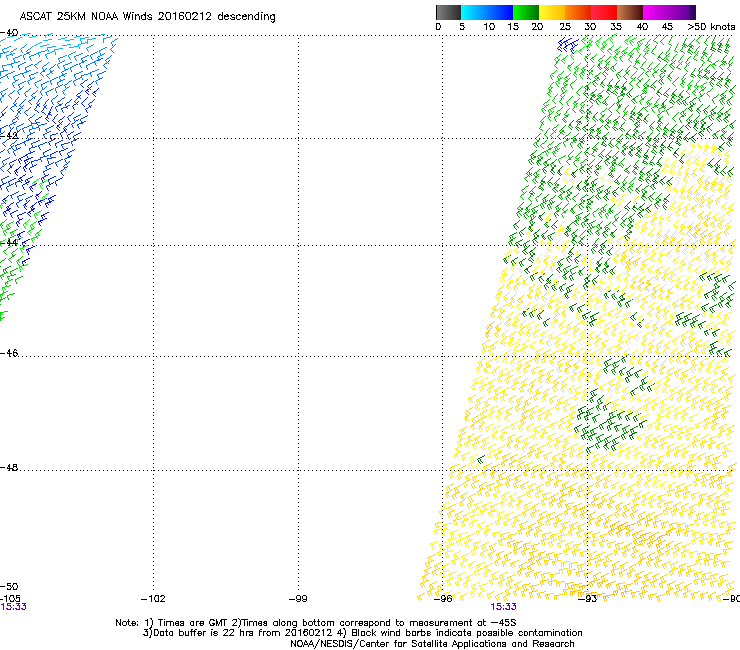The width and height of the screenshot is (740, 650).
Task: Click the gray 0-5 knots color swatch
Action: pyautogui.click(x=448, y=12)
